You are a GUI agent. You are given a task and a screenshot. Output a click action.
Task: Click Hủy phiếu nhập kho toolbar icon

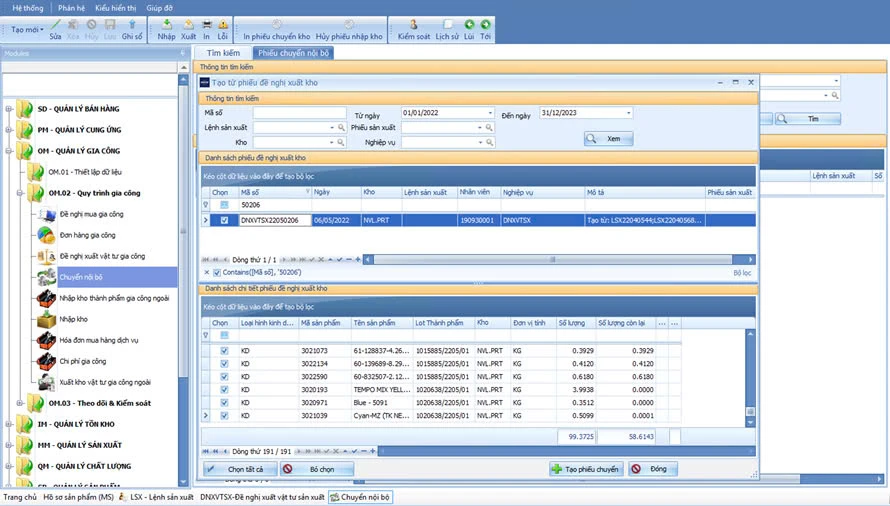pyautogui.click(x=349, y=24)
